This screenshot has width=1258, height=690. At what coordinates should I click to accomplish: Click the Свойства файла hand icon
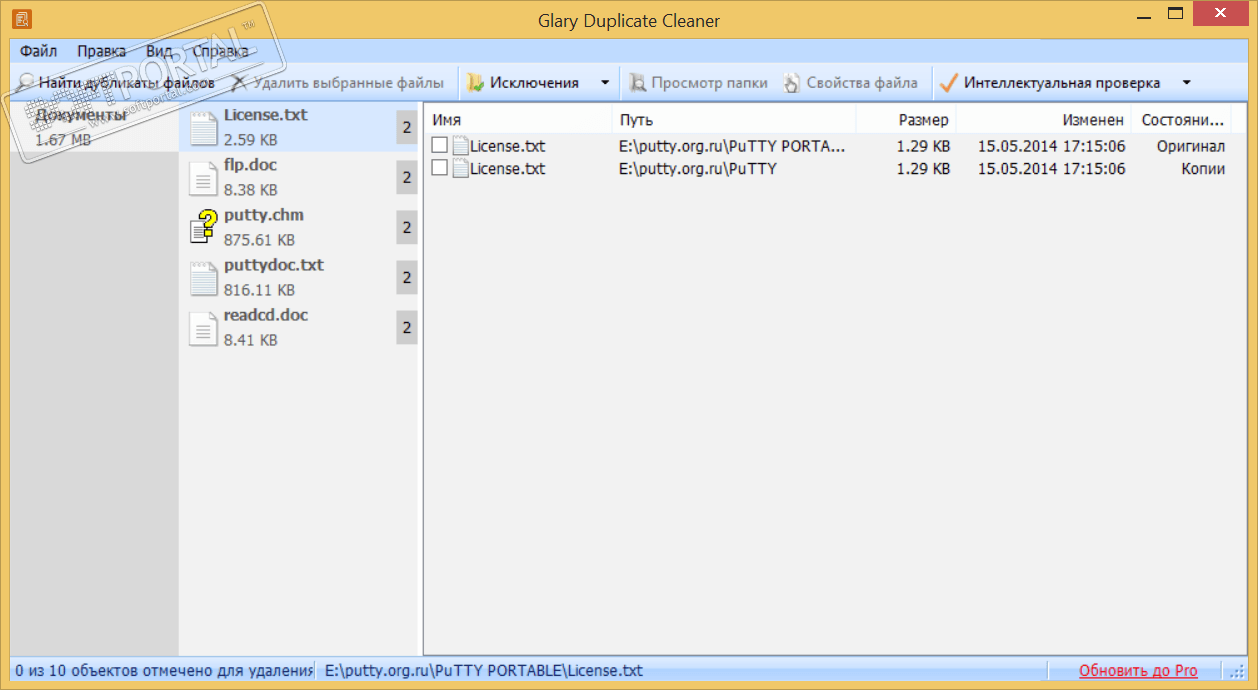[792, 83]
